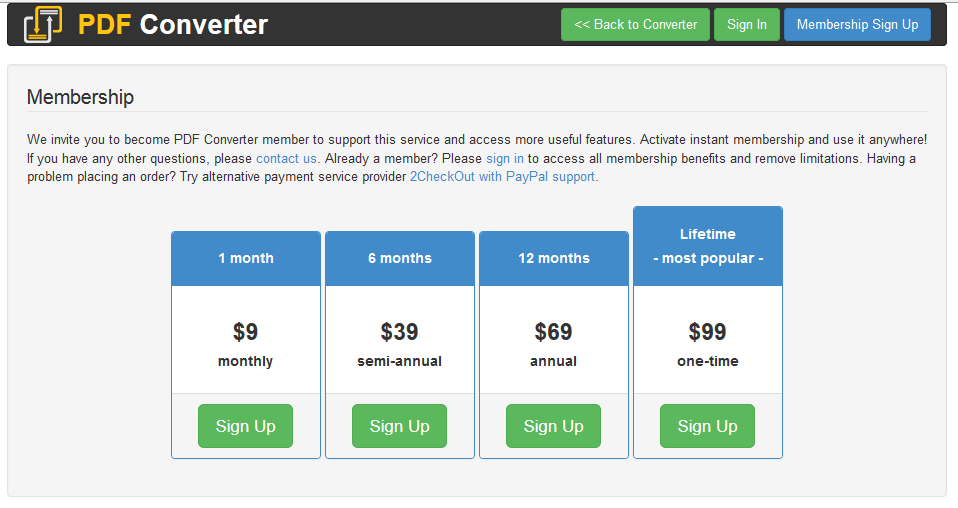Follow the 'contact us' link
This screenshot has height=508, width=958.
click(x=286, y=158)
